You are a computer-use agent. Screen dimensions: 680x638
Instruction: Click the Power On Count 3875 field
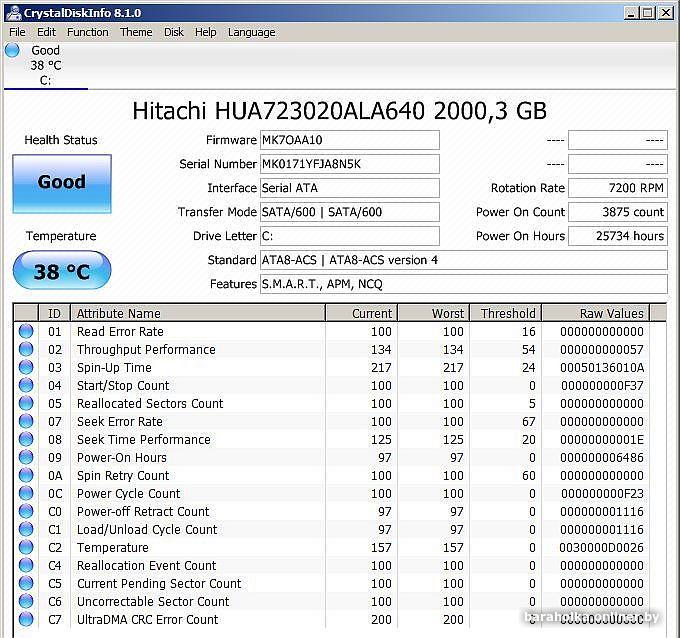tap(618, 212)
